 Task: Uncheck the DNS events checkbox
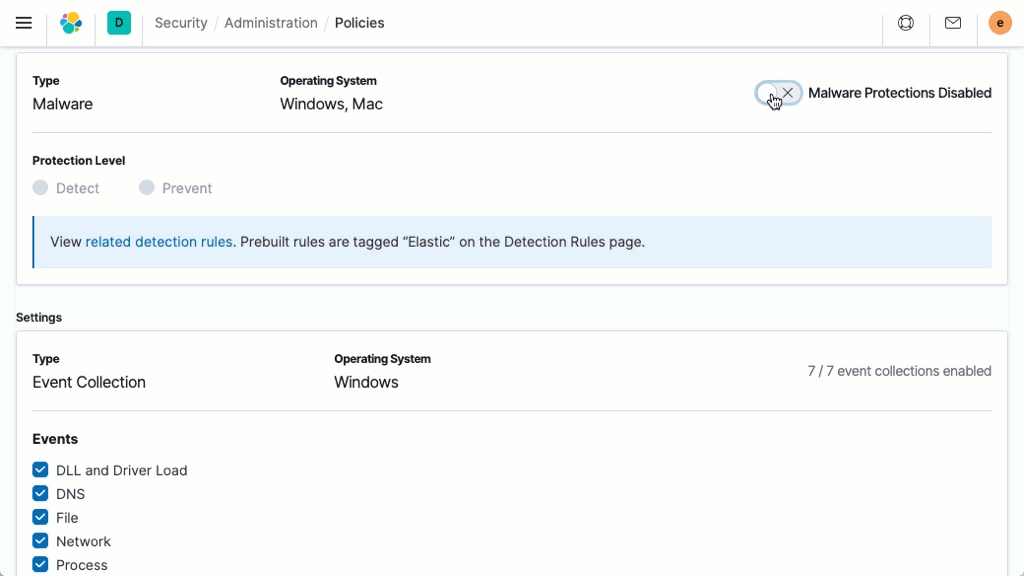(x=41, y=494)
